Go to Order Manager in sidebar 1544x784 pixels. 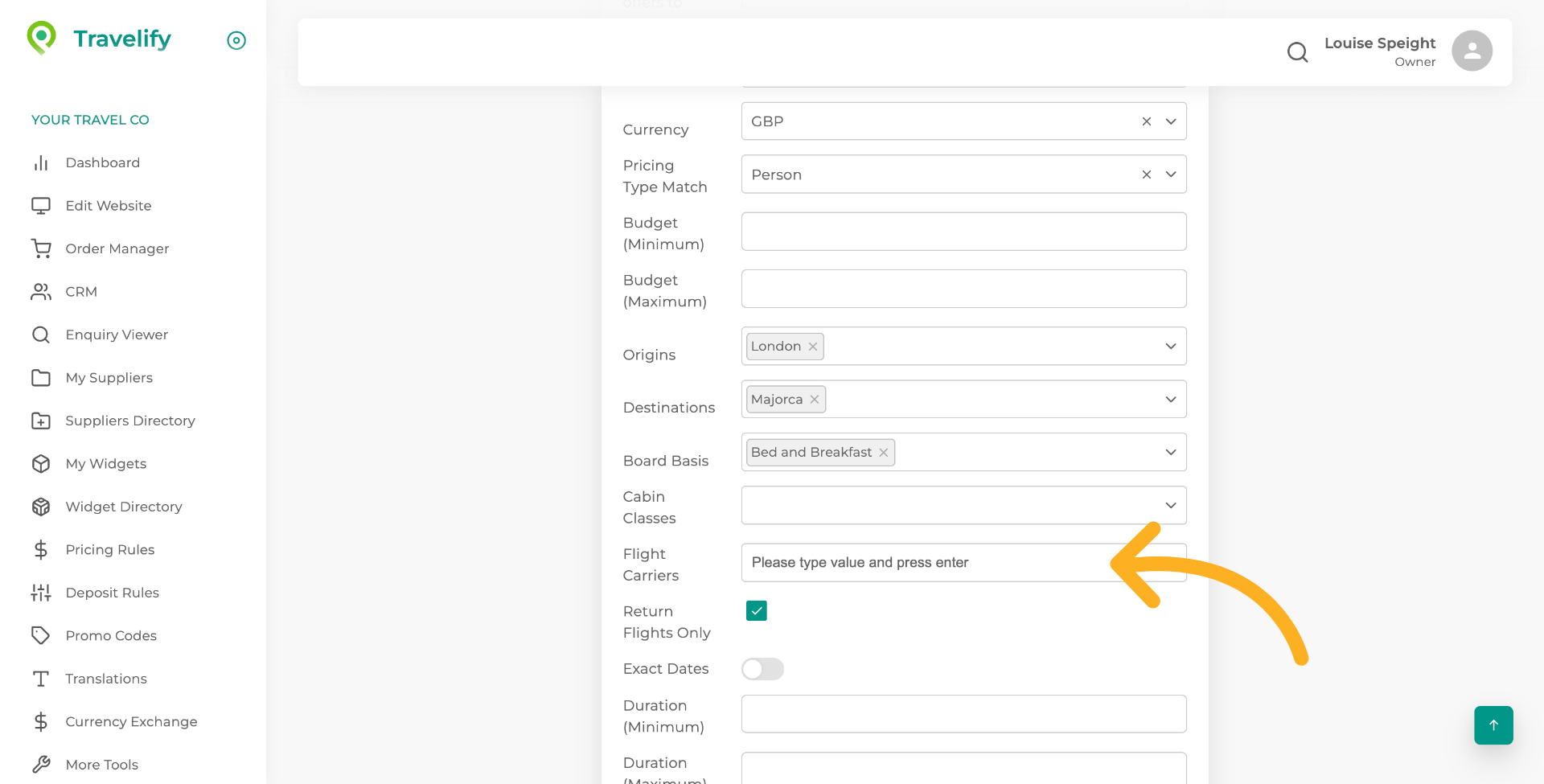tap(117, 249)
